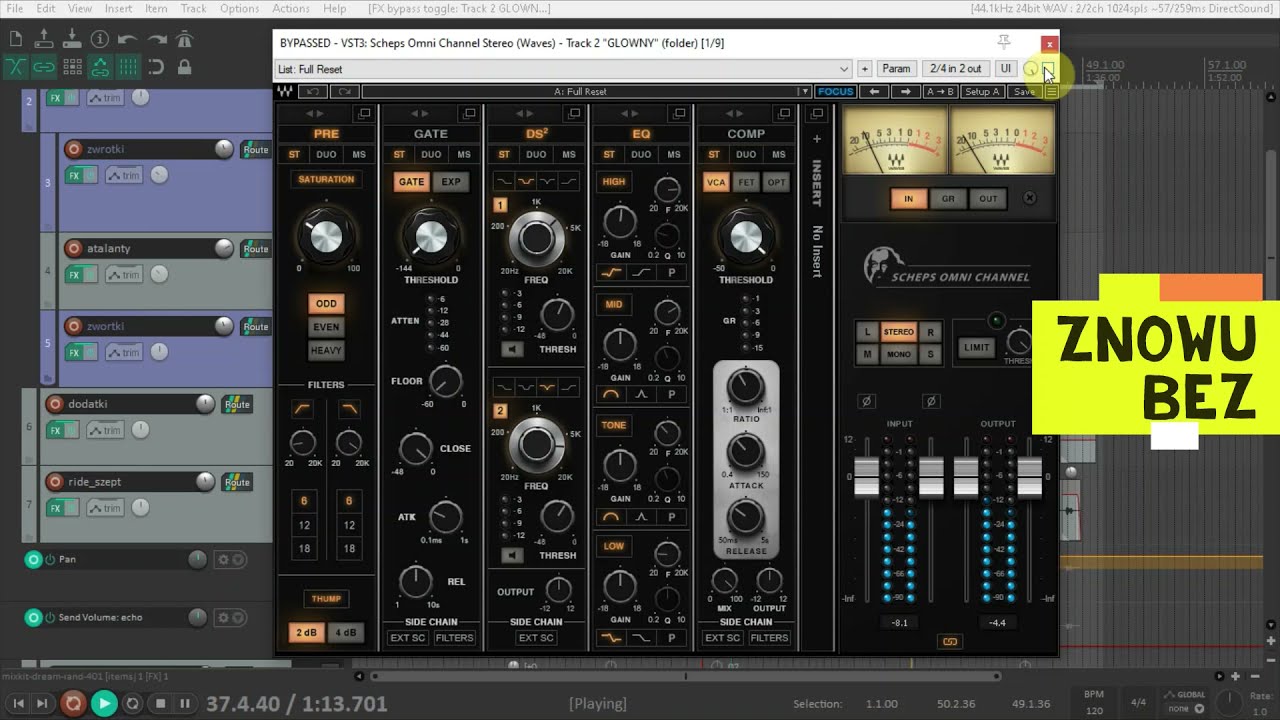Image resolution: width=1280 pixels, height=720 pixels.
Task: Open the 2/4 in 2 out pin routing
Action: click(x=955, y=69)
